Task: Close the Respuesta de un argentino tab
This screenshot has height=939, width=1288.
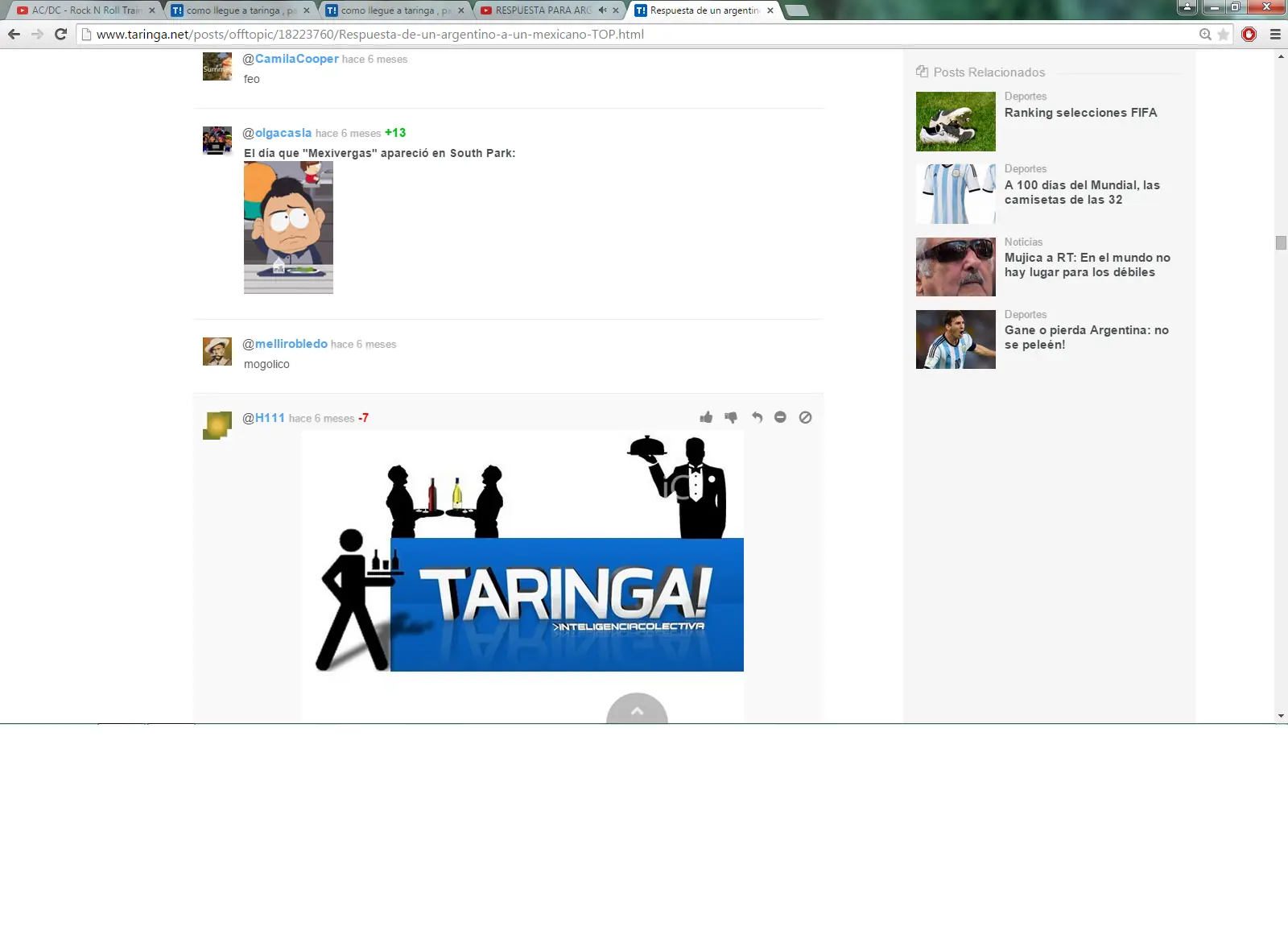Action: pos(770,10)
